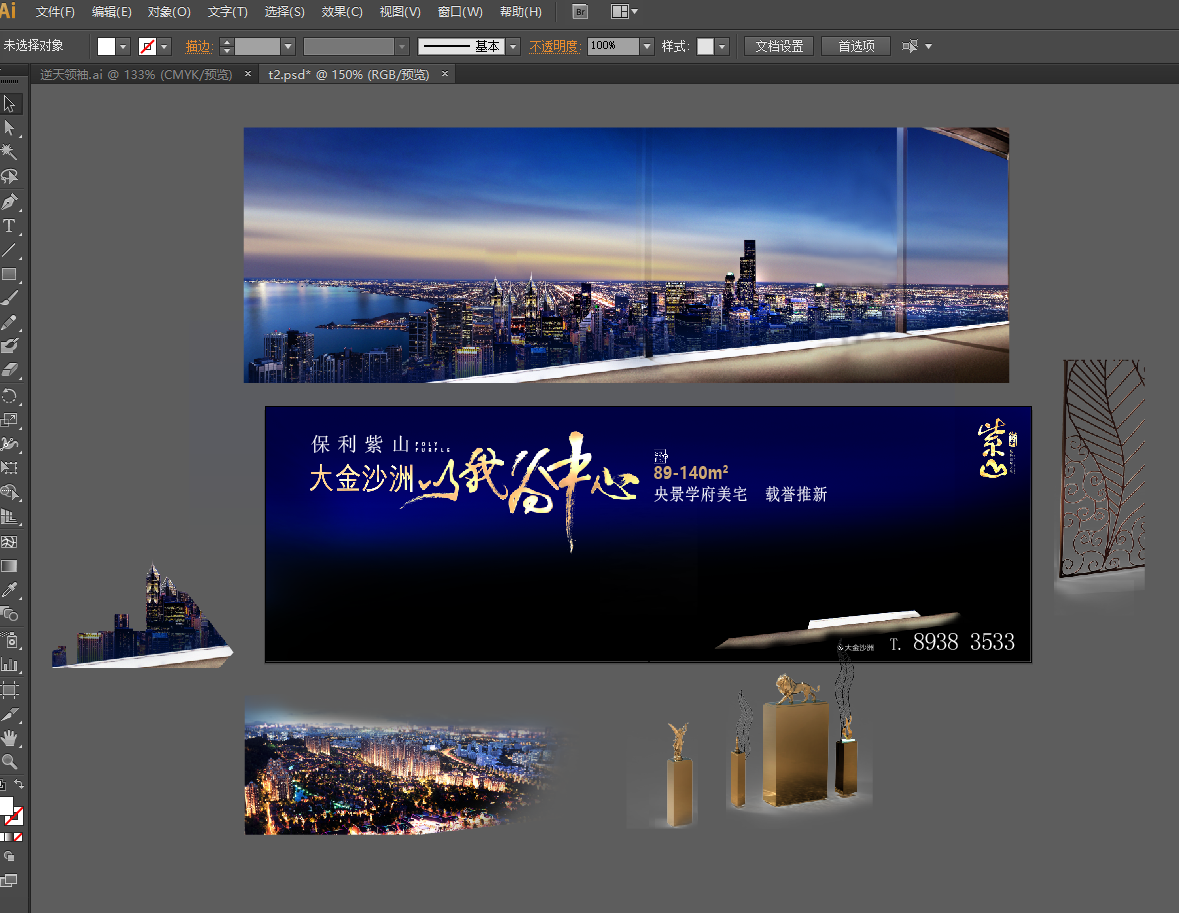Open the 描边 stroke panel link
This screenshot has width=1179, height=913.
coord(199,47)
